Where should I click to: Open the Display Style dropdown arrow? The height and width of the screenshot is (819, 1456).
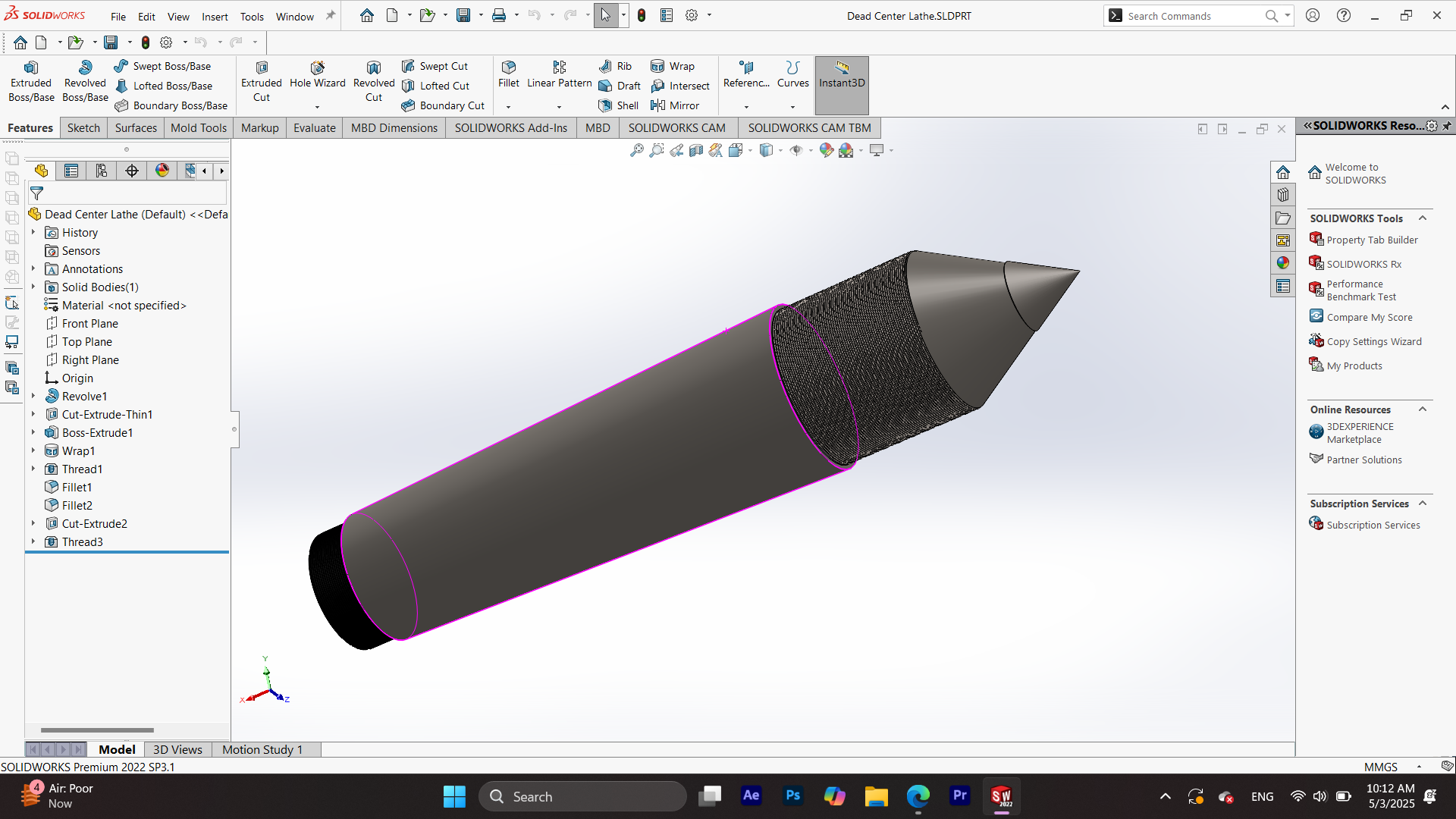pos(780,151)
